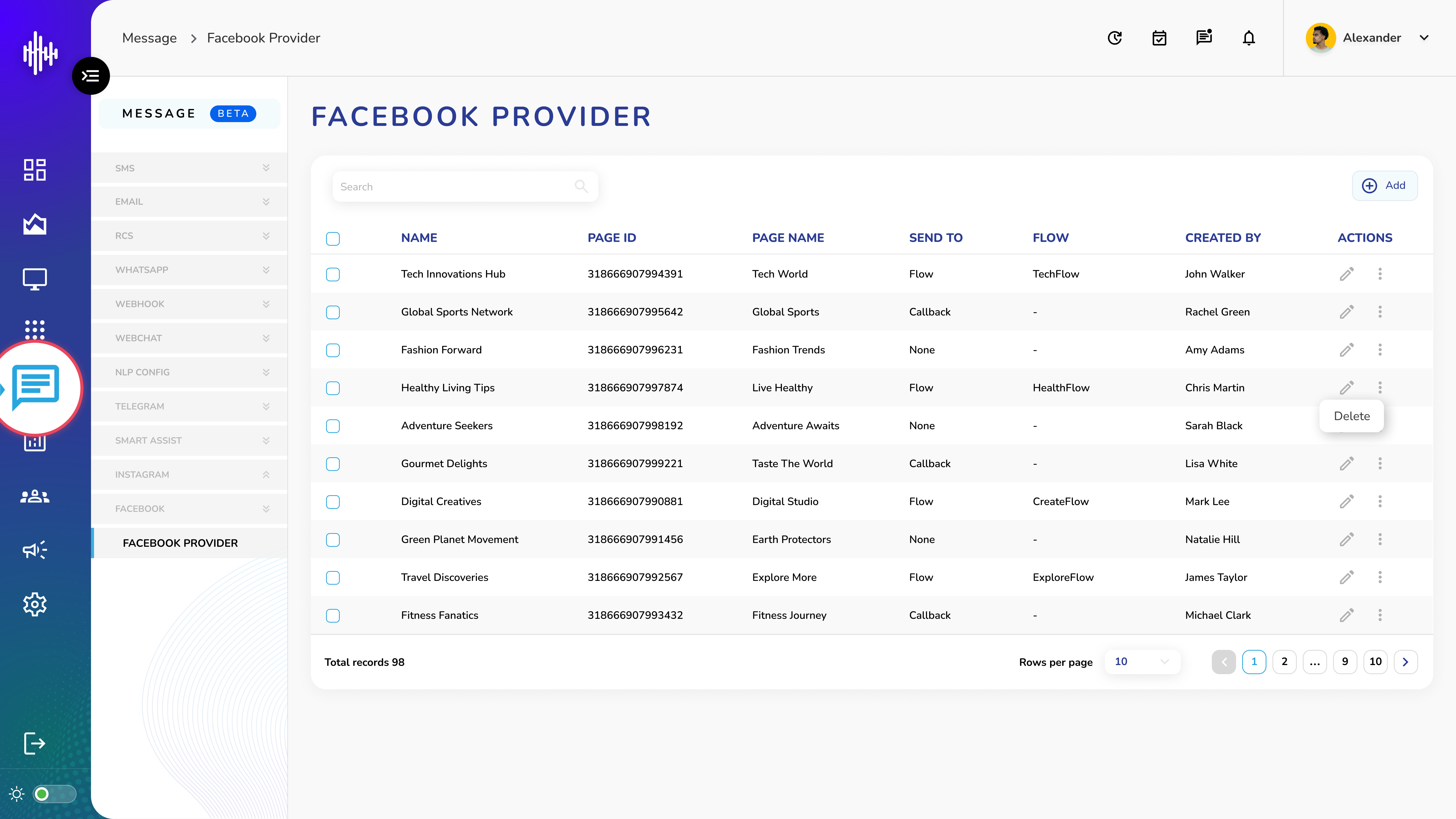Go to page 9
Screen dimensions: 1456x819
1345,661
